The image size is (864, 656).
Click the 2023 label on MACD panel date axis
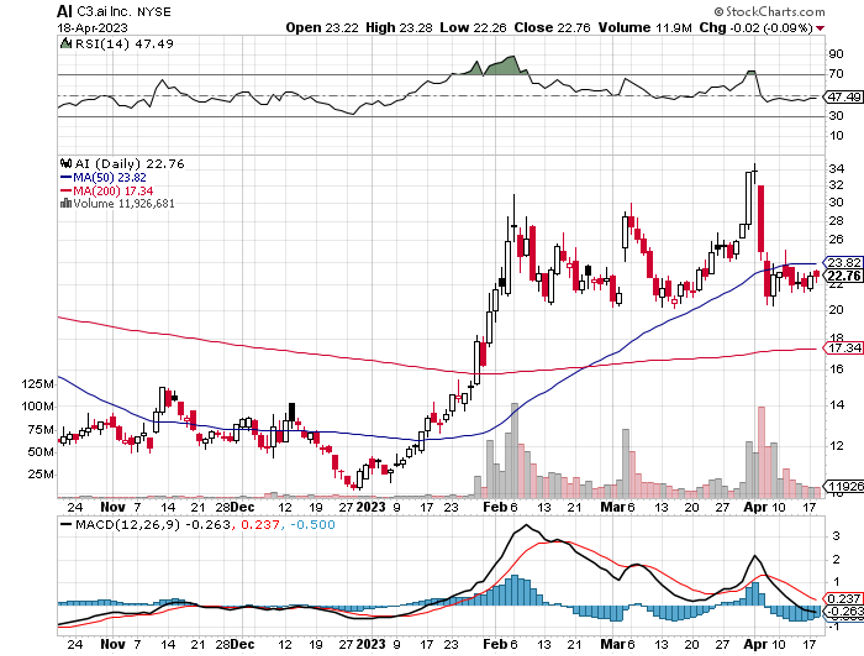coord(371,644)
